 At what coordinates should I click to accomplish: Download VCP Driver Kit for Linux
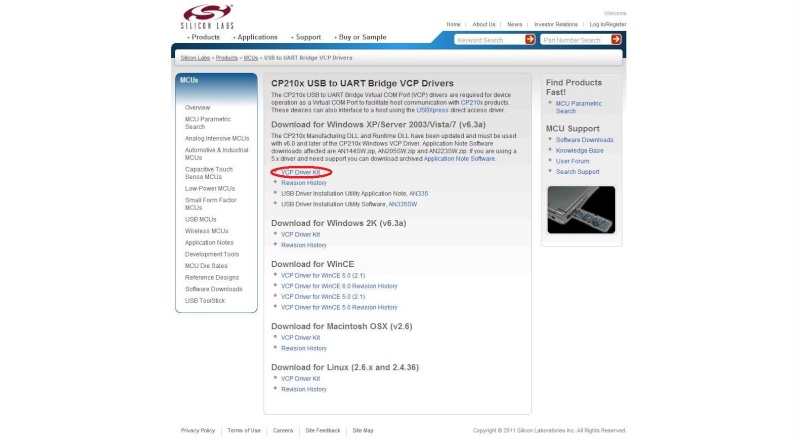pos(301,379)
